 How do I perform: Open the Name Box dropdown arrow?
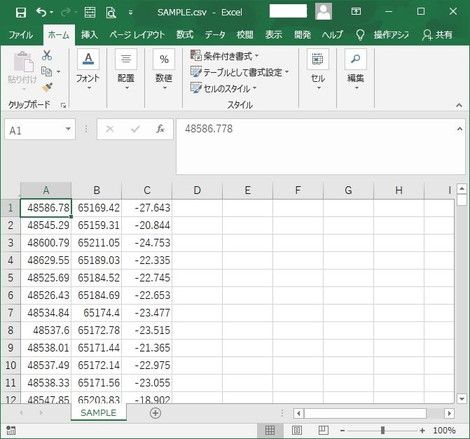coord(68,129)
